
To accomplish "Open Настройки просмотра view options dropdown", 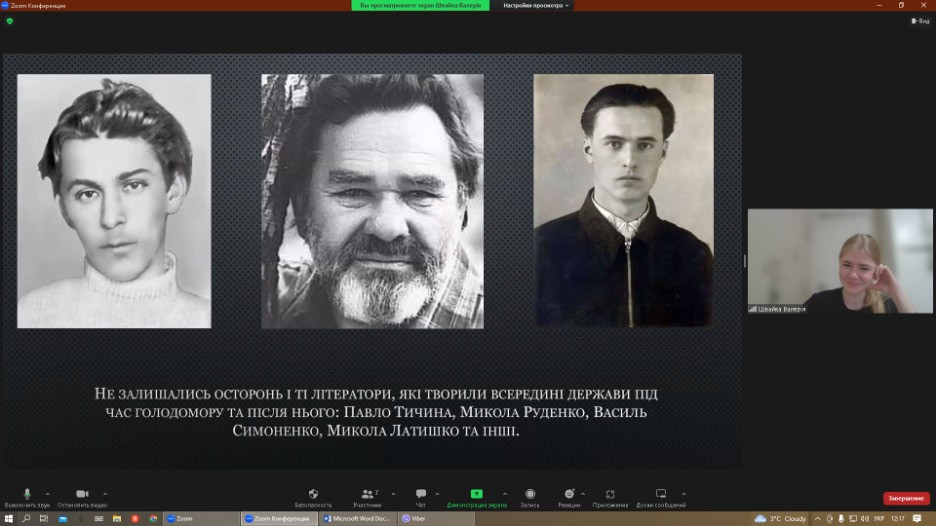I will coord(535,5).
